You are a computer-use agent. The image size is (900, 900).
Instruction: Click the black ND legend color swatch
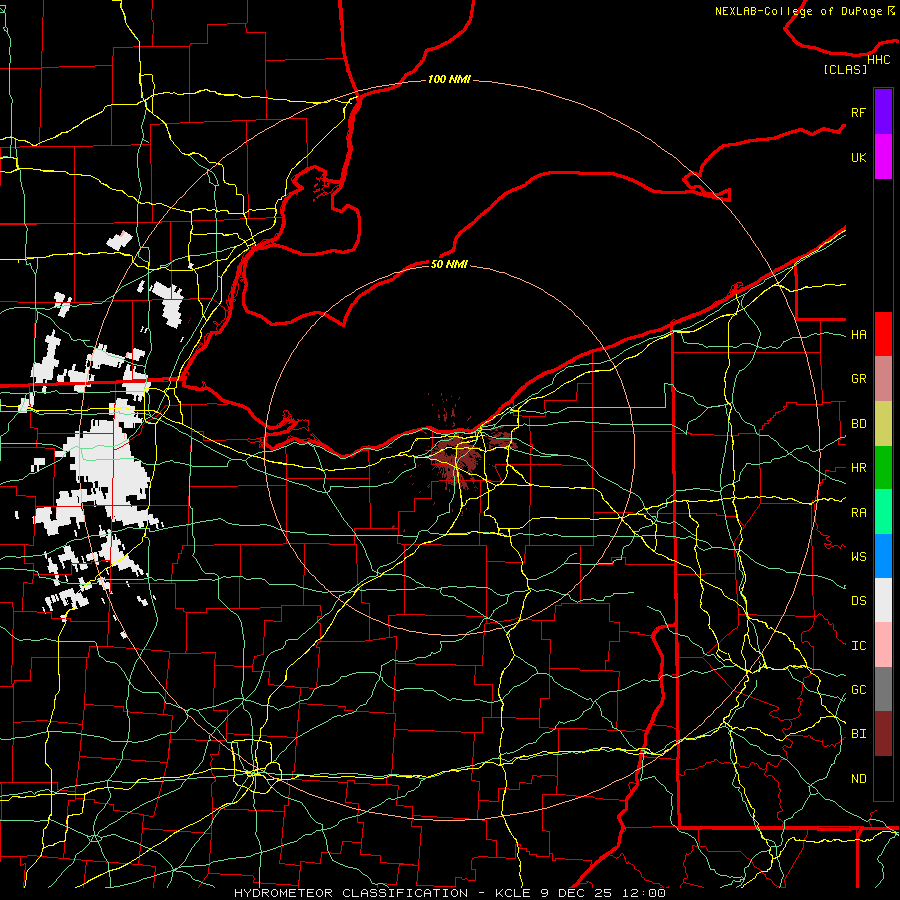tap(883, 778)
